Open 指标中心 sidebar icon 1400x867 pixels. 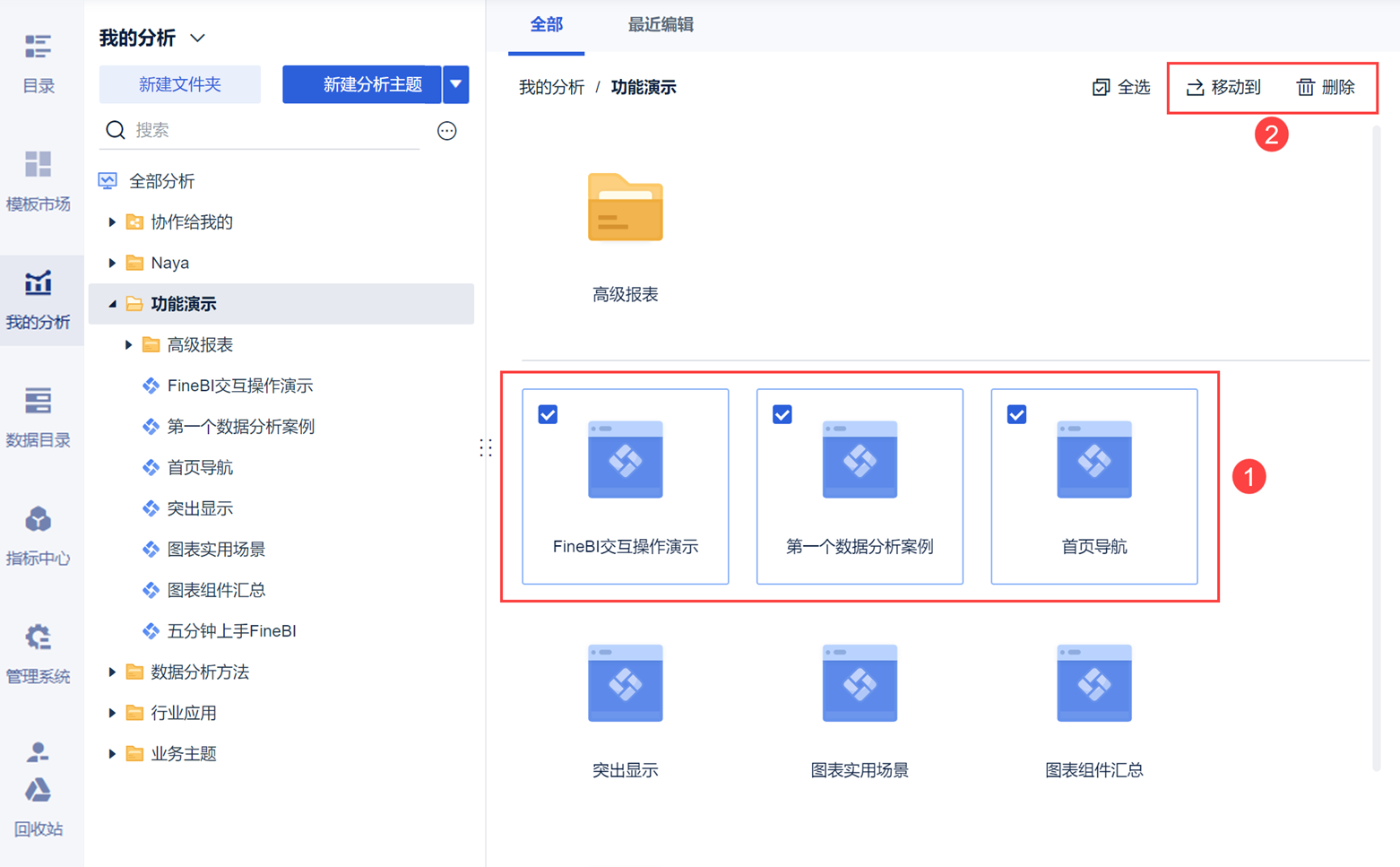tap(38, 519)
